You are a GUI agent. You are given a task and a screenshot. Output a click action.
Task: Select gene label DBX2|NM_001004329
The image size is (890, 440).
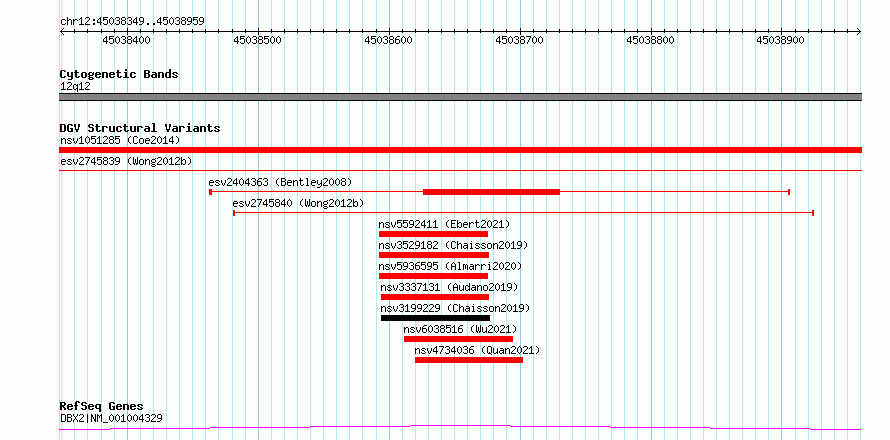coord(111,418)
